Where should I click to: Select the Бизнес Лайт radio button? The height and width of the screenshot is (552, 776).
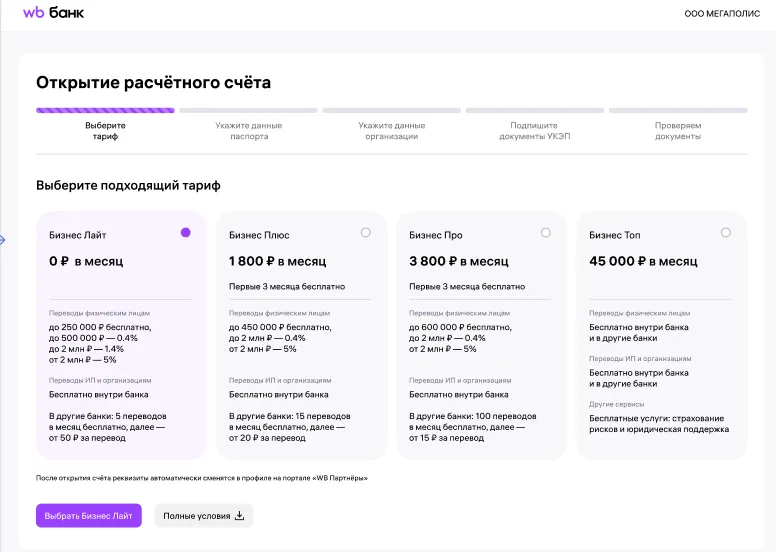click(185, 232)
